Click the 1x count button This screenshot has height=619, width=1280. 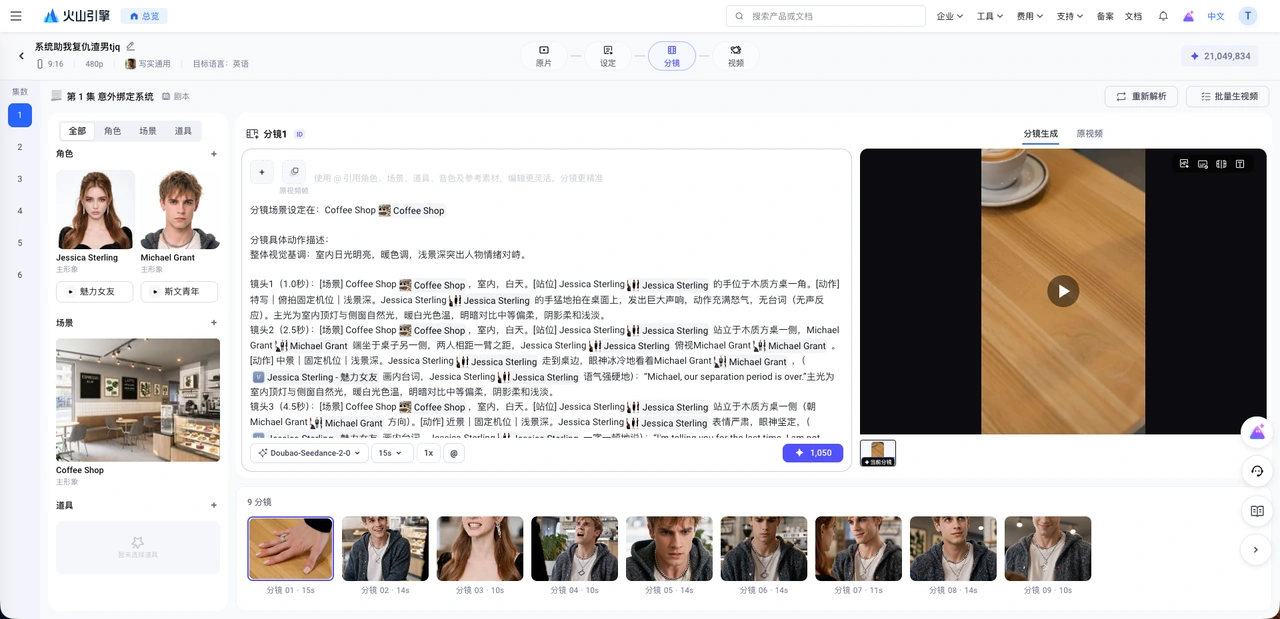pyautogui.click(x=428, y=453)
